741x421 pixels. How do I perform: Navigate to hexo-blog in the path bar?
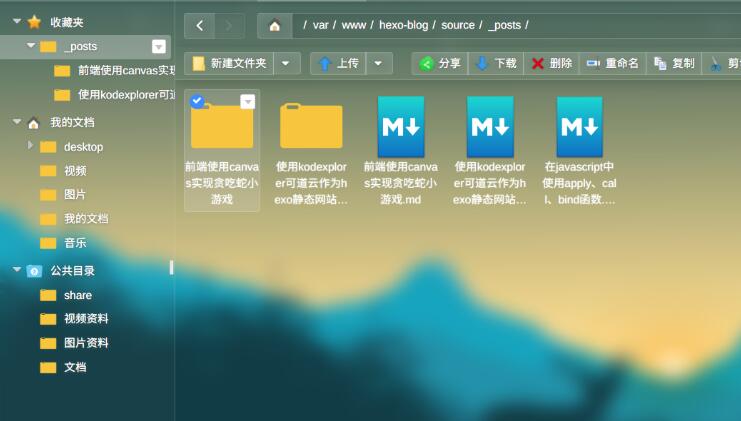(x=404, y=26)
